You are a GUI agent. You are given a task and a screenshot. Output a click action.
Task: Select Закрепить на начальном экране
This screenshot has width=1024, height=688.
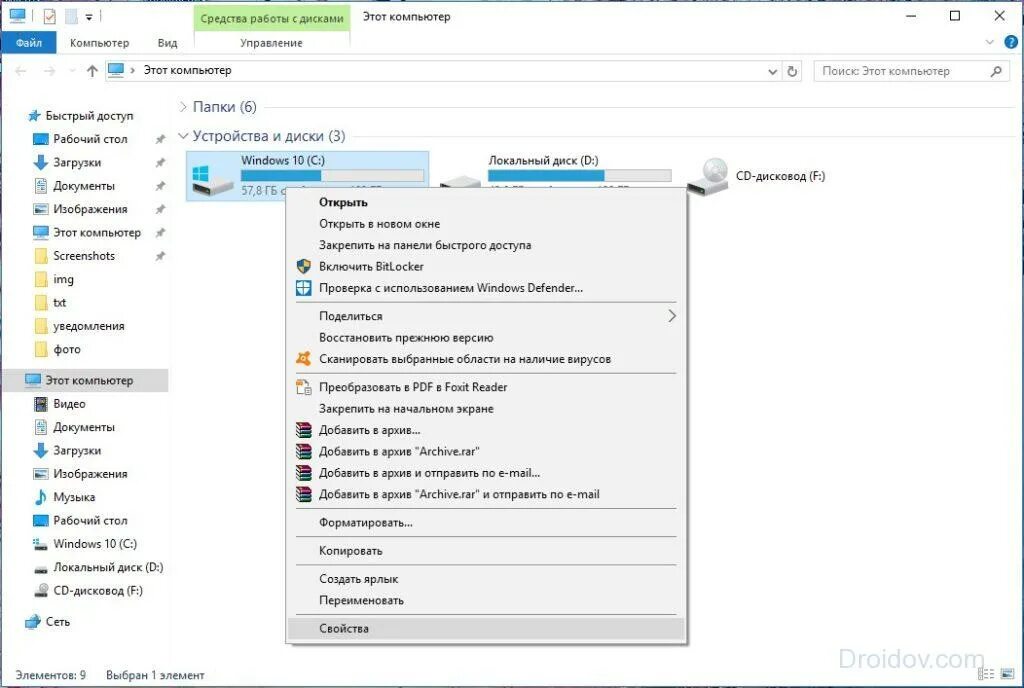pos(486,409)
